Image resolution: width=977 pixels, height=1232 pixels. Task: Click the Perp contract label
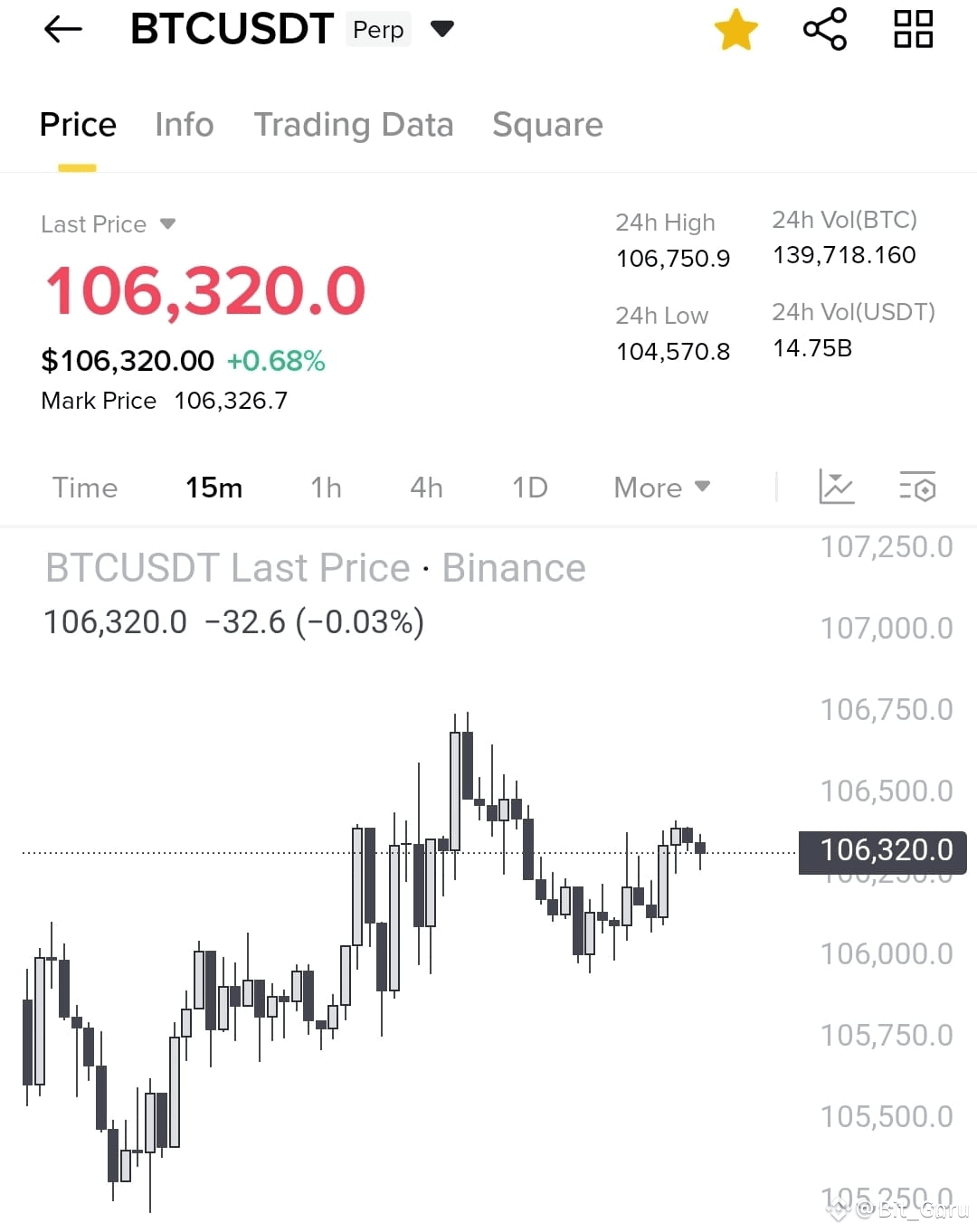[x=378, y=29]
